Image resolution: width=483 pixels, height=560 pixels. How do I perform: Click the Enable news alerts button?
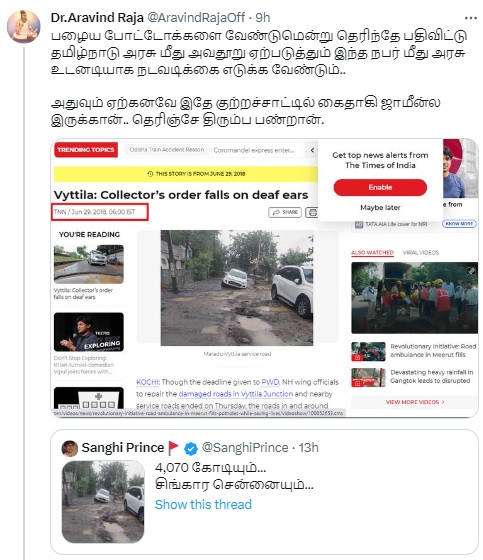380,187
